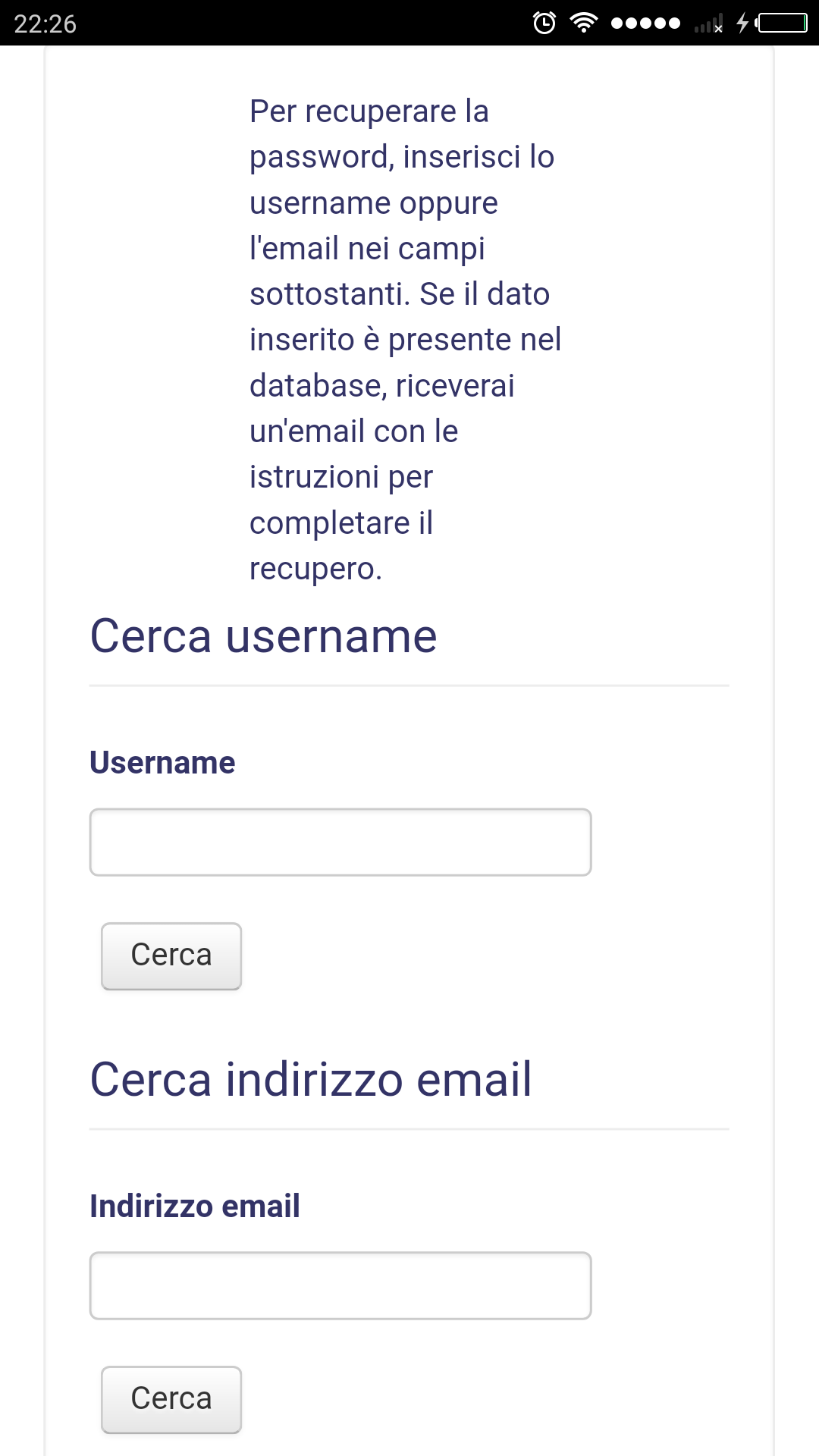
Task: Tap the no-service cellular signal icon
Action: pyautogui.click(x=708, y=24)
